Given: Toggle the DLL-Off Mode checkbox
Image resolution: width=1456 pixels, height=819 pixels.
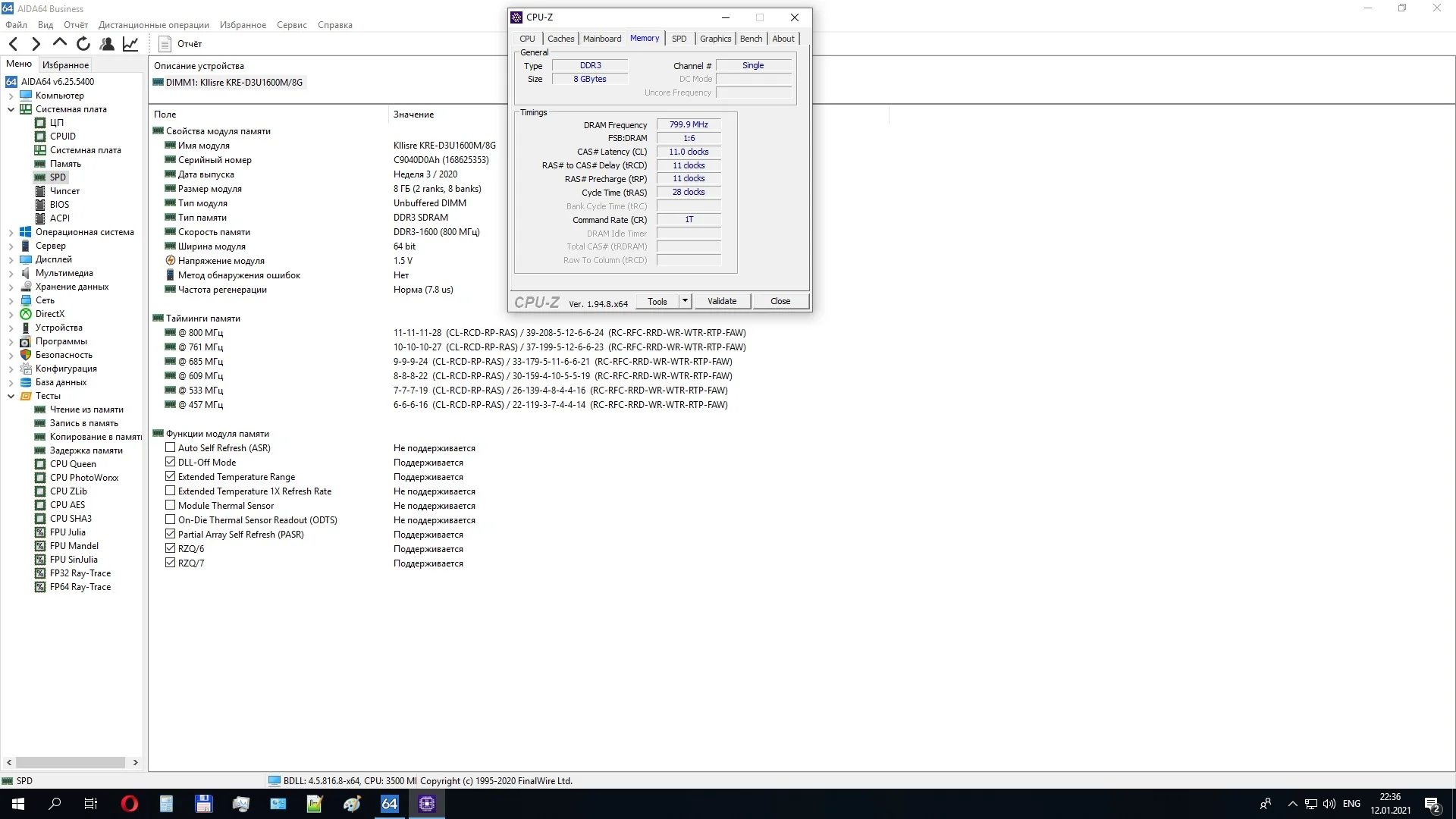Looking at the screenshot, I should tap(171, 462).
